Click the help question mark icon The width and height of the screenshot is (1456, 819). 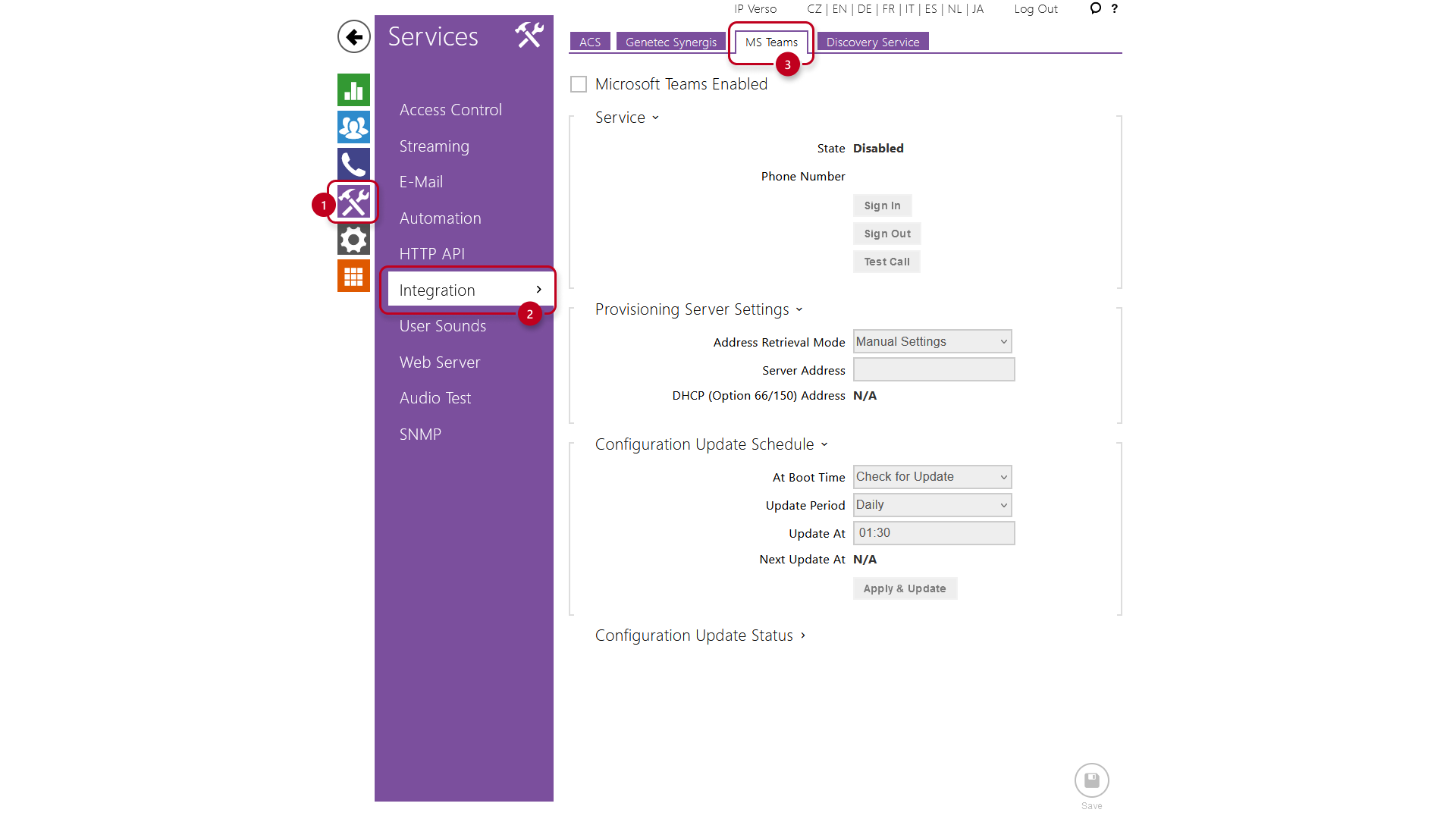[x=1114, y=9]
